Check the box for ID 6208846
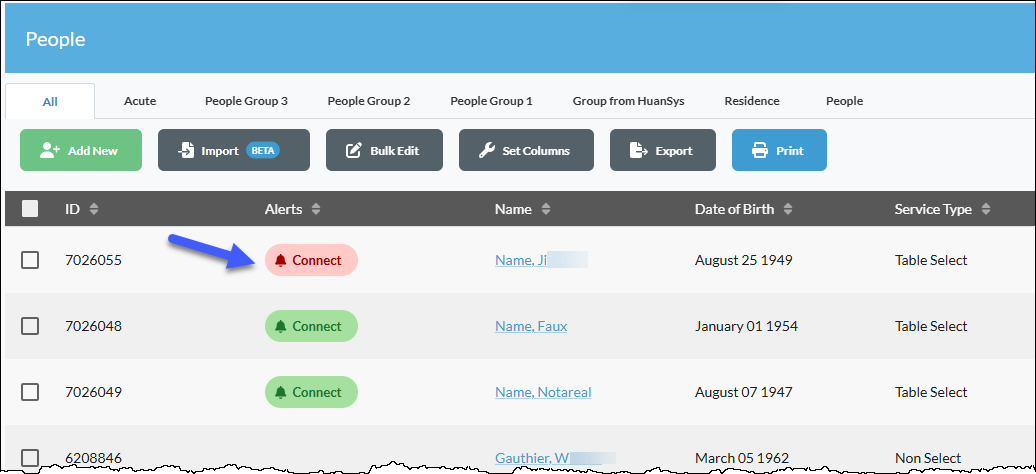 30,457
